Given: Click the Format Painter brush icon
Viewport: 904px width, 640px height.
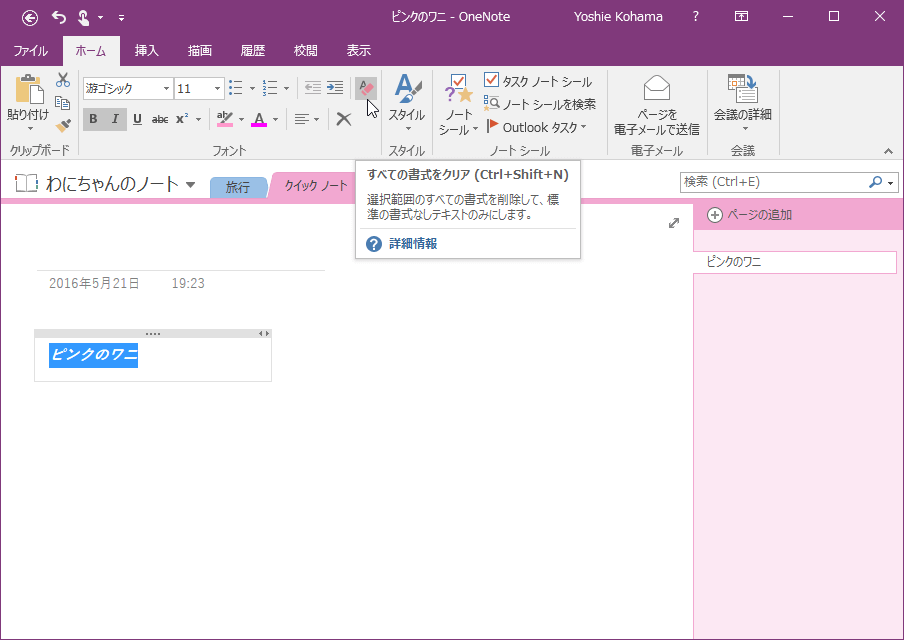Looking at the screenshot, I should coord(63,126).
